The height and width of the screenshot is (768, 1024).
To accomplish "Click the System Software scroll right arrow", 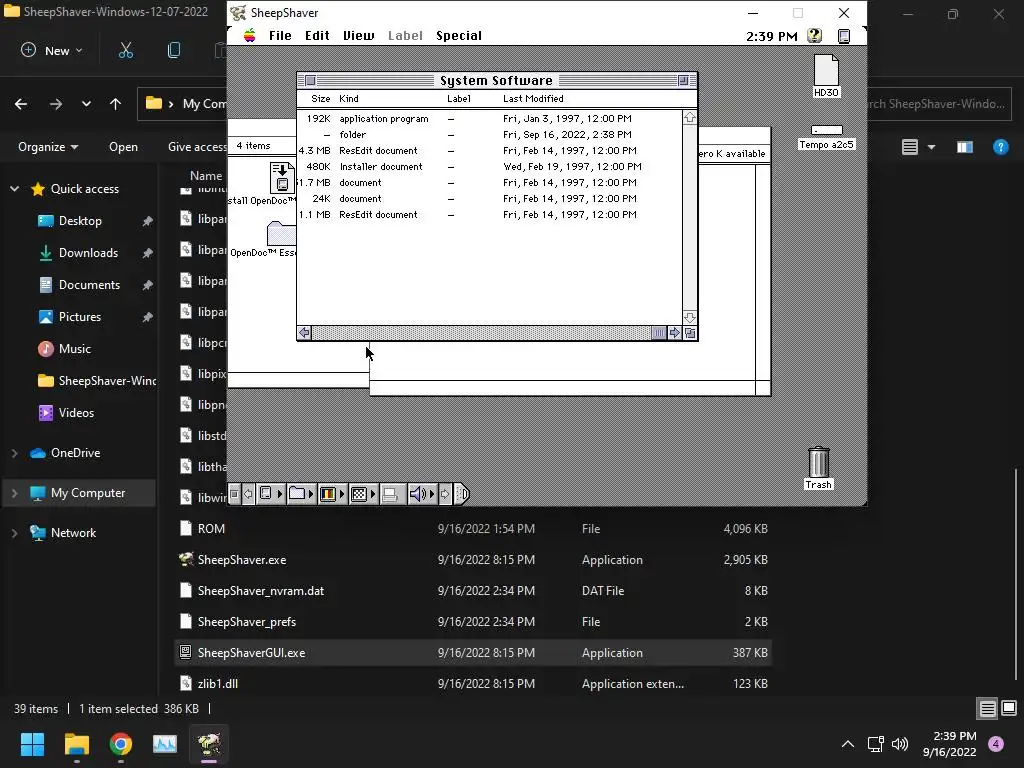I will [675, 333].
